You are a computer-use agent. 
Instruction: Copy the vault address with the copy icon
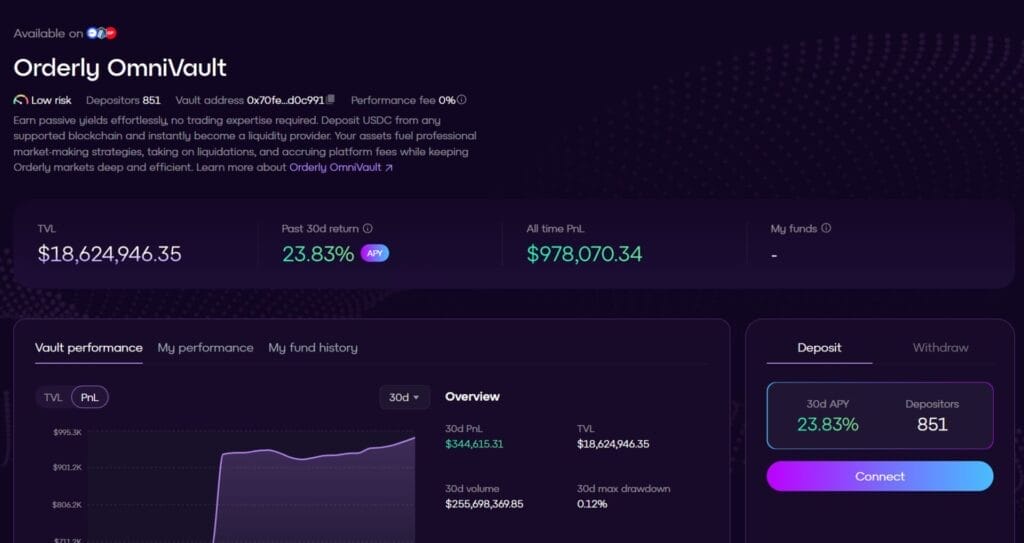tap(331, 100)
